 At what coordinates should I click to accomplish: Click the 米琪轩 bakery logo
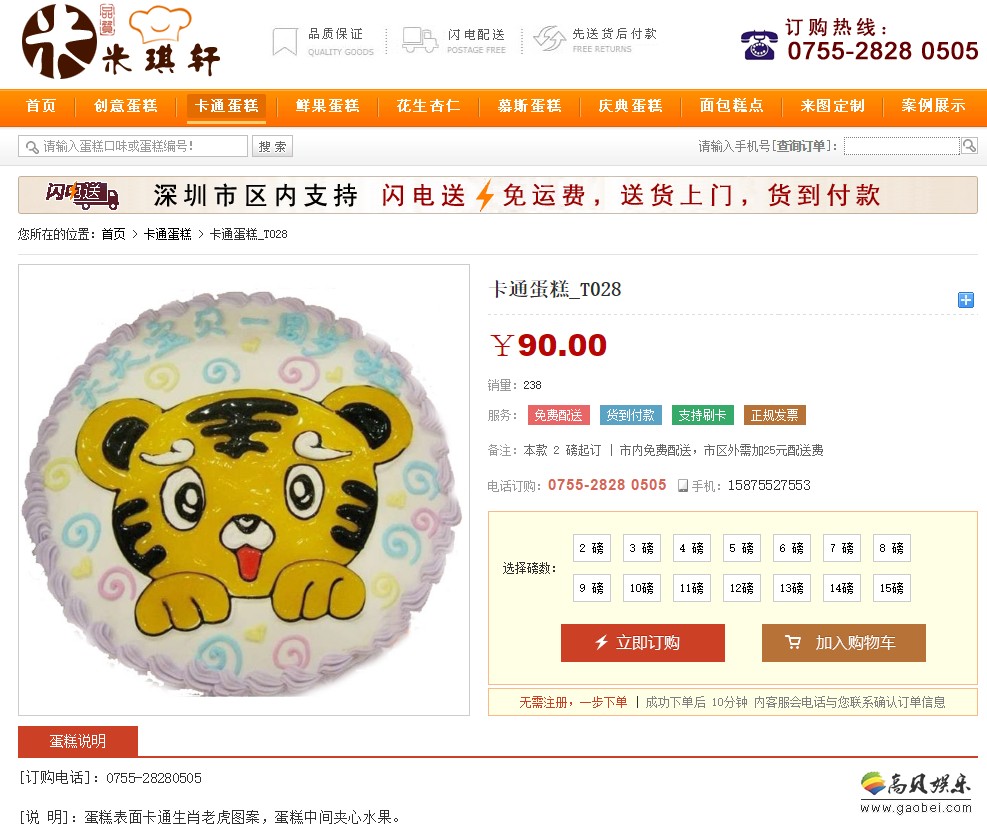point(121,42)
